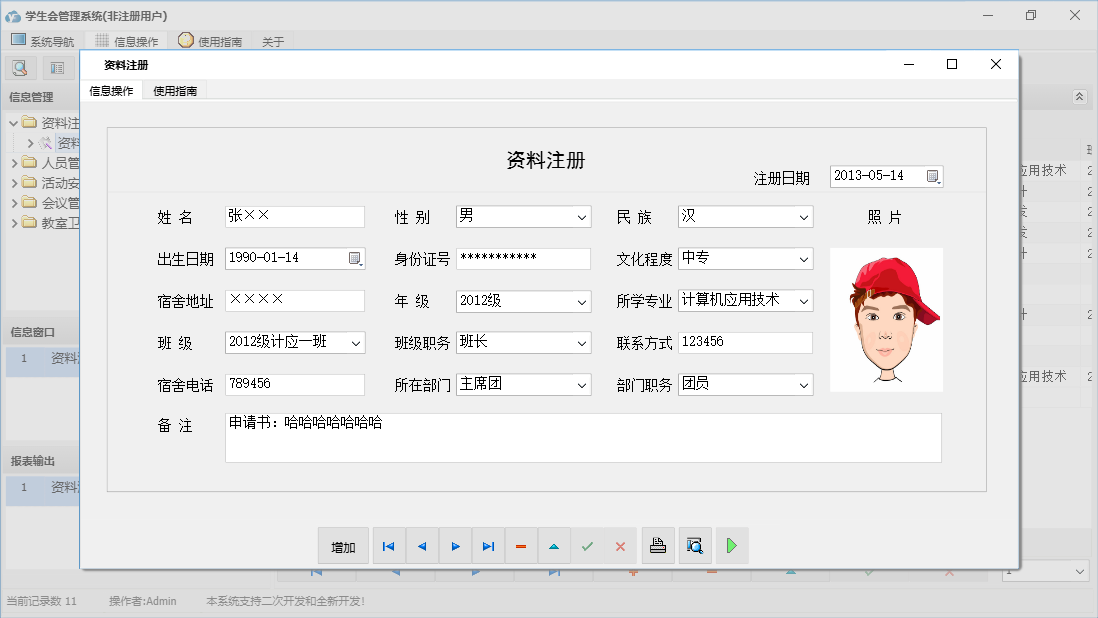Screen dimensions: 1098x618
Task: Expand the 性别 dropdown
Action: pos(582,217)
